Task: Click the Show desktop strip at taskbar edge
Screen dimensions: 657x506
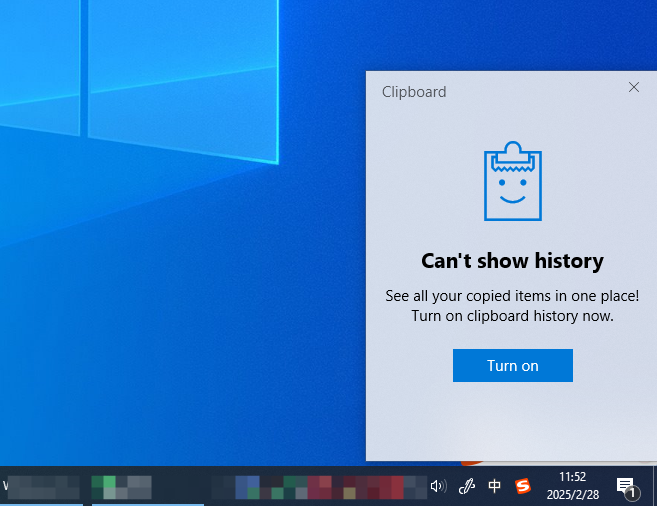Action: coord(654,486)
